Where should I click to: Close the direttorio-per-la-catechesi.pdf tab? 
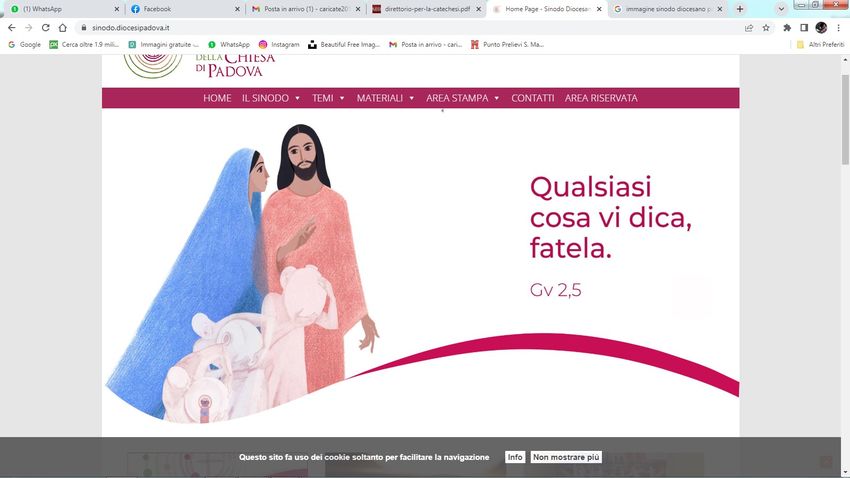point(478,9)
